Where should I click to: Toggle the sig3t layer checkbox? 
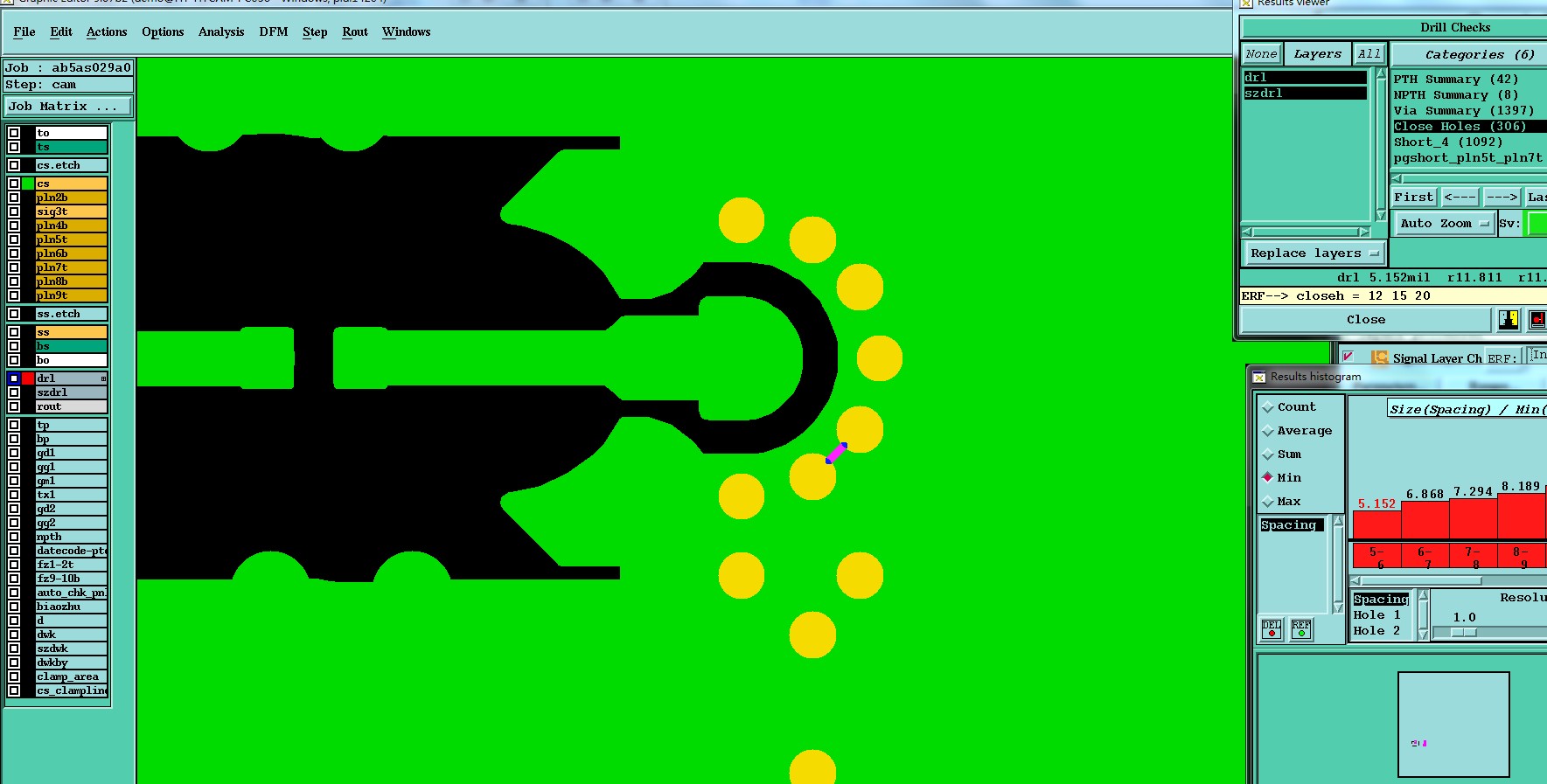[x=14, y=212]
